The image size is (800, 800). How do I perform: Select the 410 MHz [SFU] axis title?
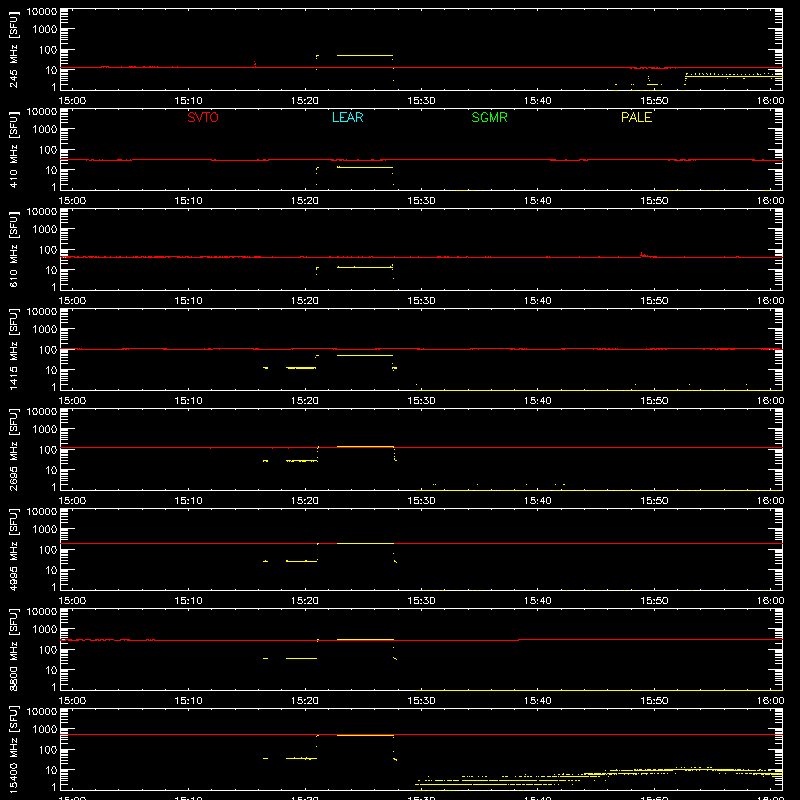(13, 149)
